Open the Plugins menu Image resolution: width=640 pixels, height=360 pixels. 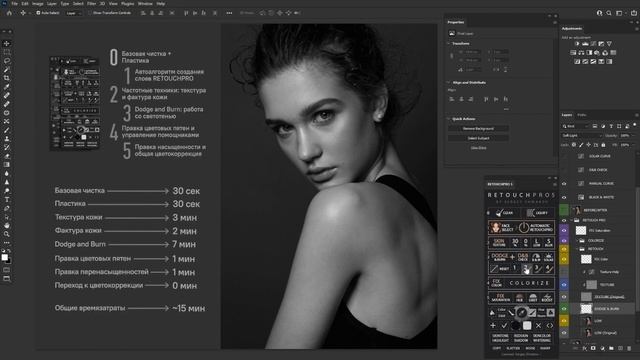pos(127,4)
